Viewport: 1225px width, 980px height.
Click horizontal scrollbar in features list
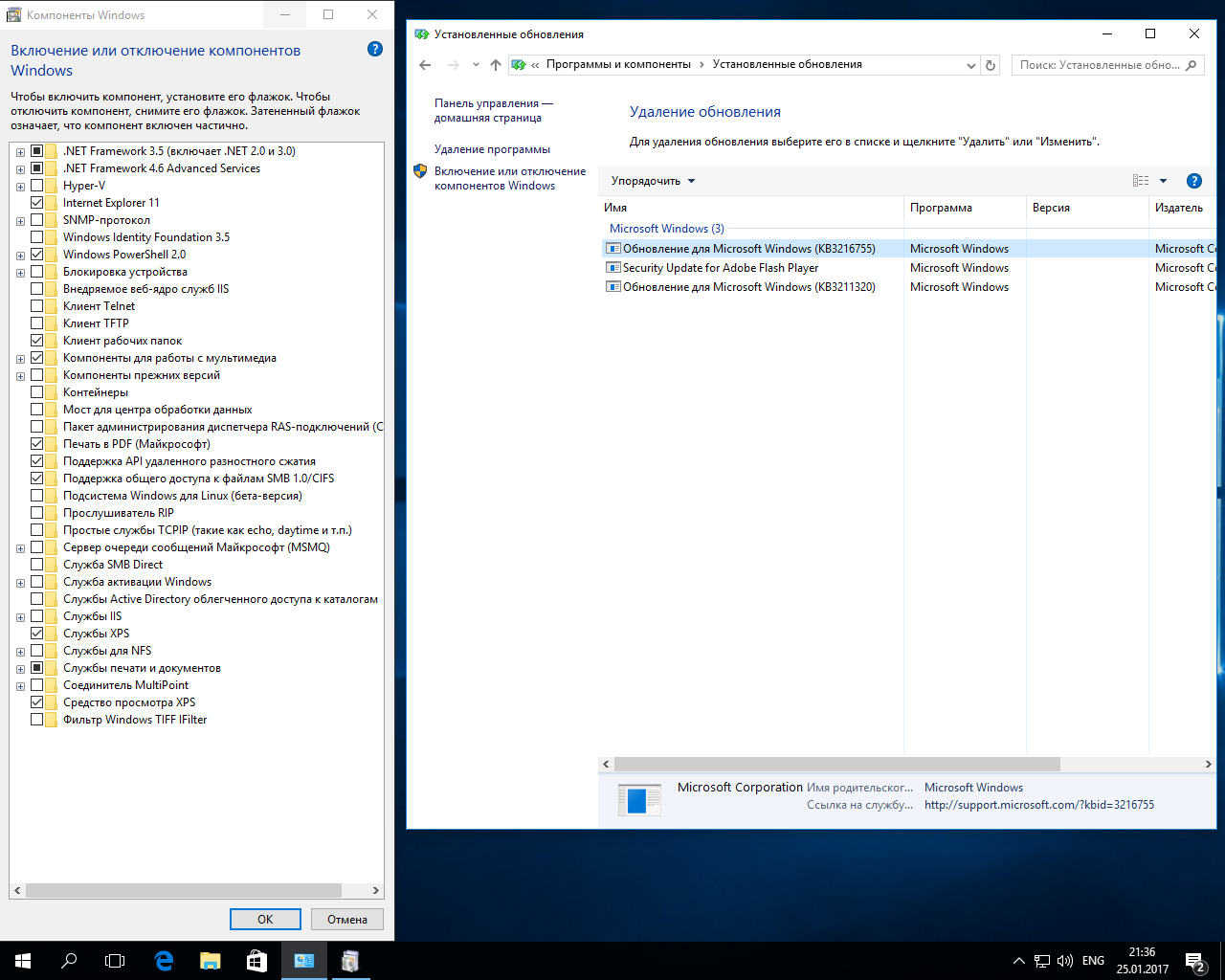coord(184,890)
